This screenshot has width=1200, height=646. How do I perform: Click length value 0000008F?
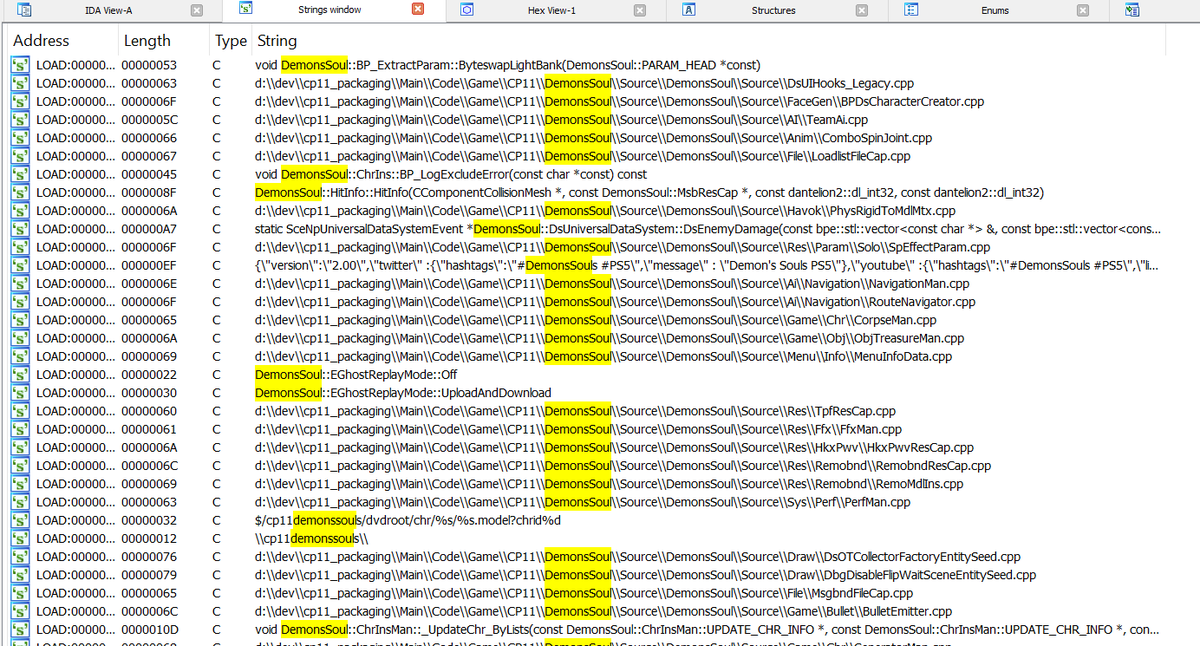[x=149, y=192]
